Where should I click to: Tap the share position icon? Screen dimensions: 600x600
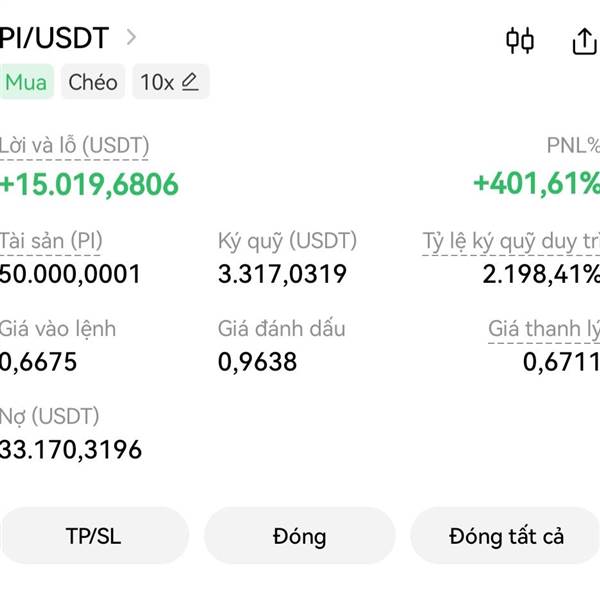point(585,41)
